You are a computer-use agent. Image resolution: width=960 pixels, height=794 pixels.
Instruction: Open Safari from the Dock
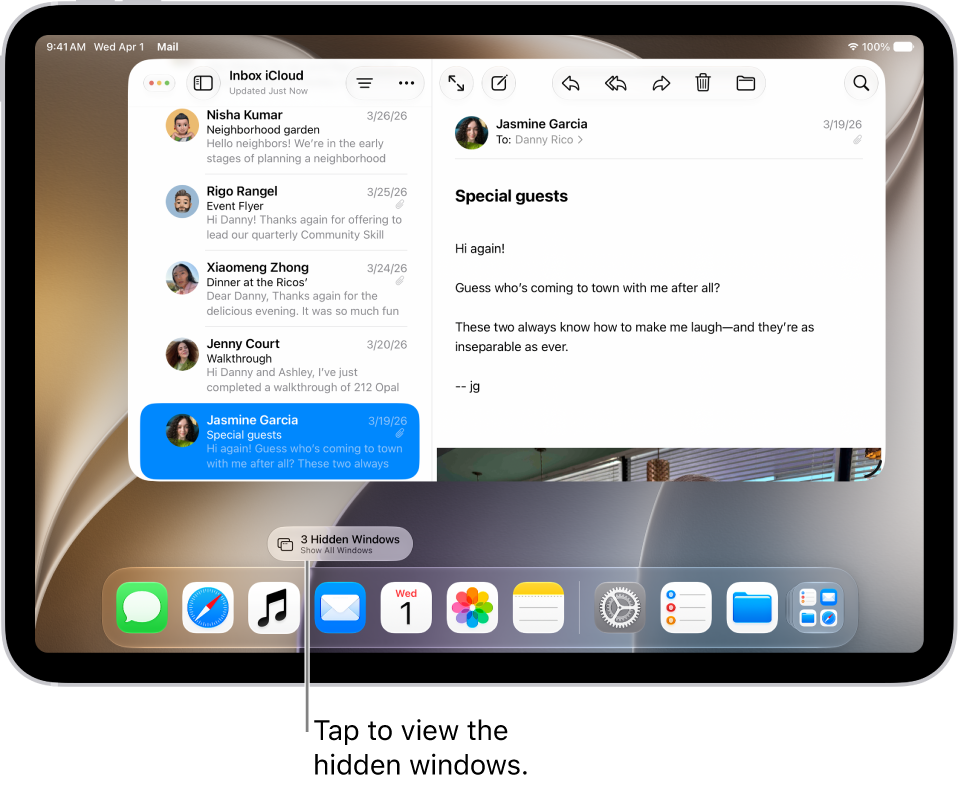coord(208,607)
